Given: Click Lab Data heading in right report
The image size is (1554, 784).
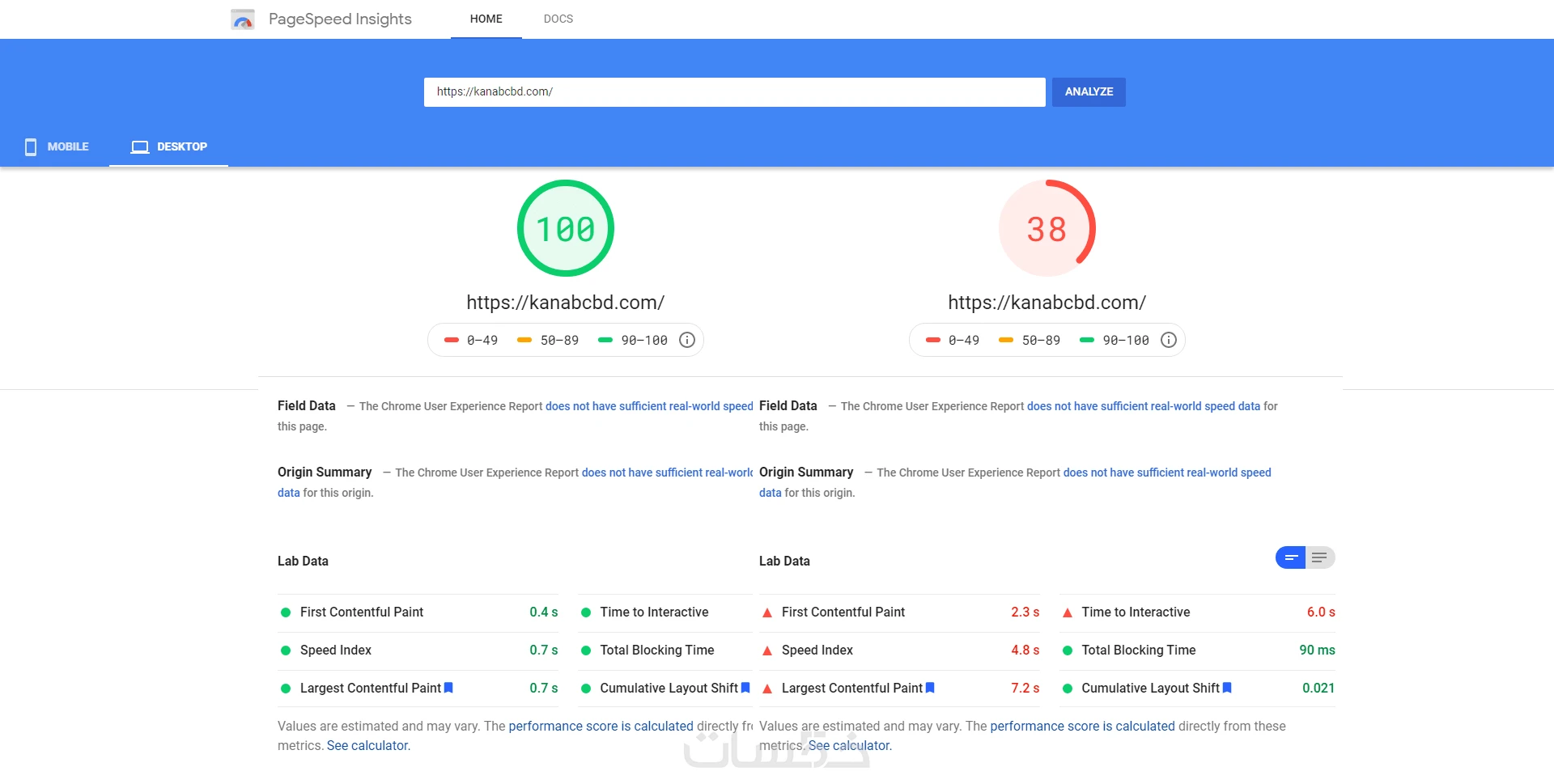Looking at the screenshot, I should (784, 561).
